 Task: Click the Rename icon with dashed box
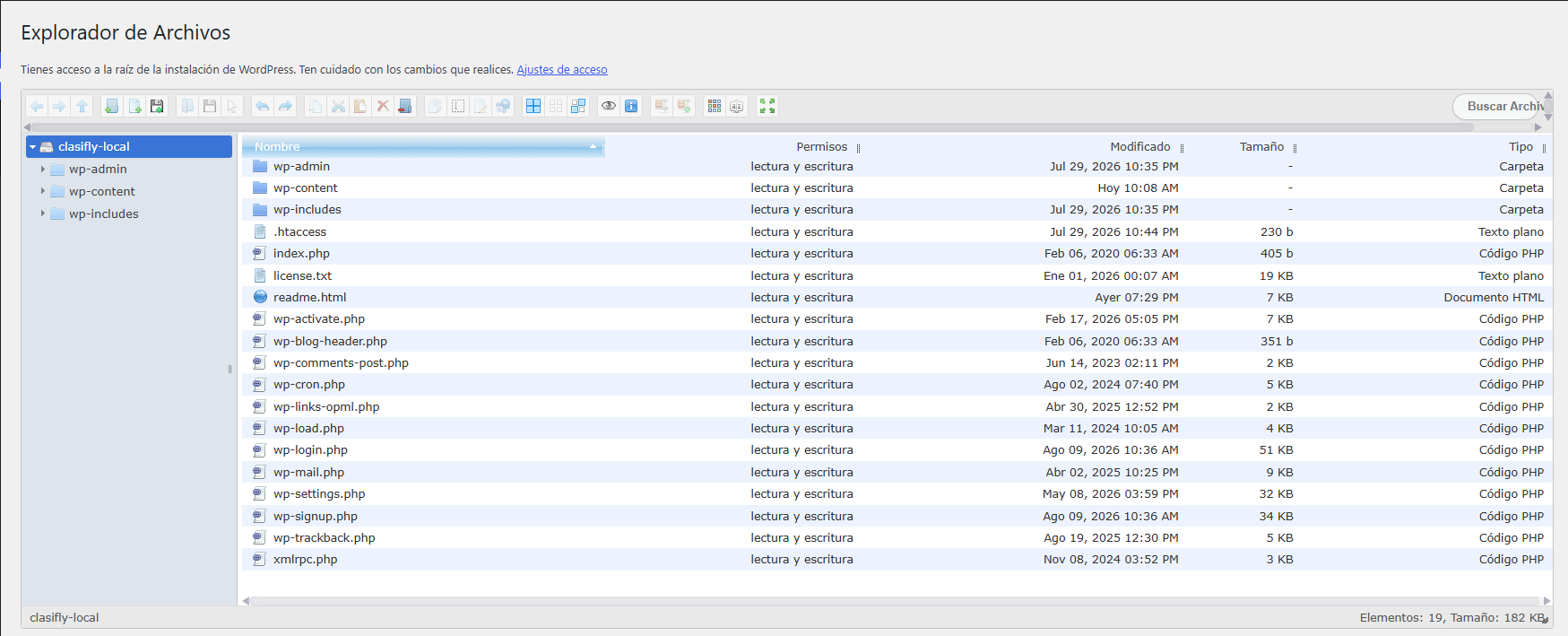458,106
